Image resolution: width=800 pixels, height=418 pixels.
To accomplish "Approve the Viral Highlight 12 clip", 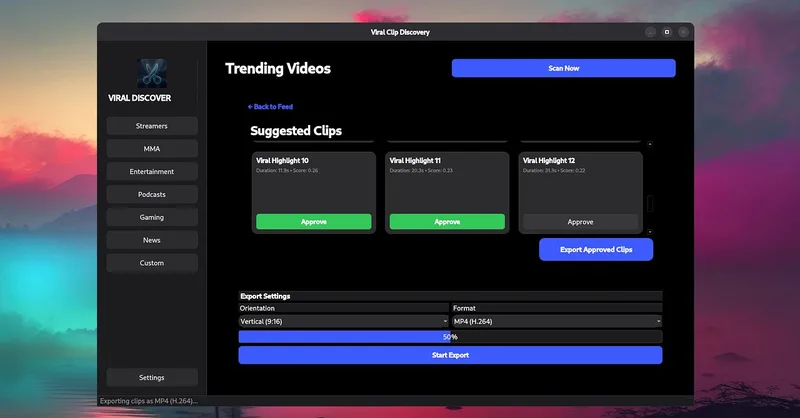I will pos(581,222).
